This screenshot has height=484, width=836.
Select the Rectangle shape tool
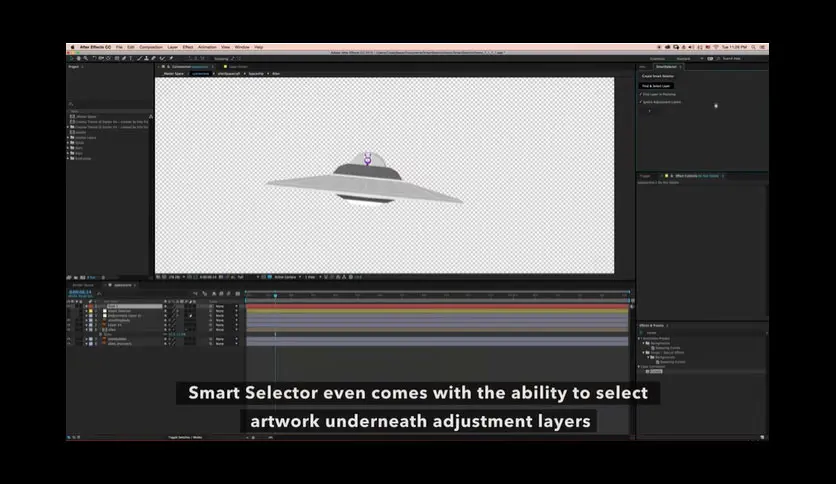pos(117,59)
